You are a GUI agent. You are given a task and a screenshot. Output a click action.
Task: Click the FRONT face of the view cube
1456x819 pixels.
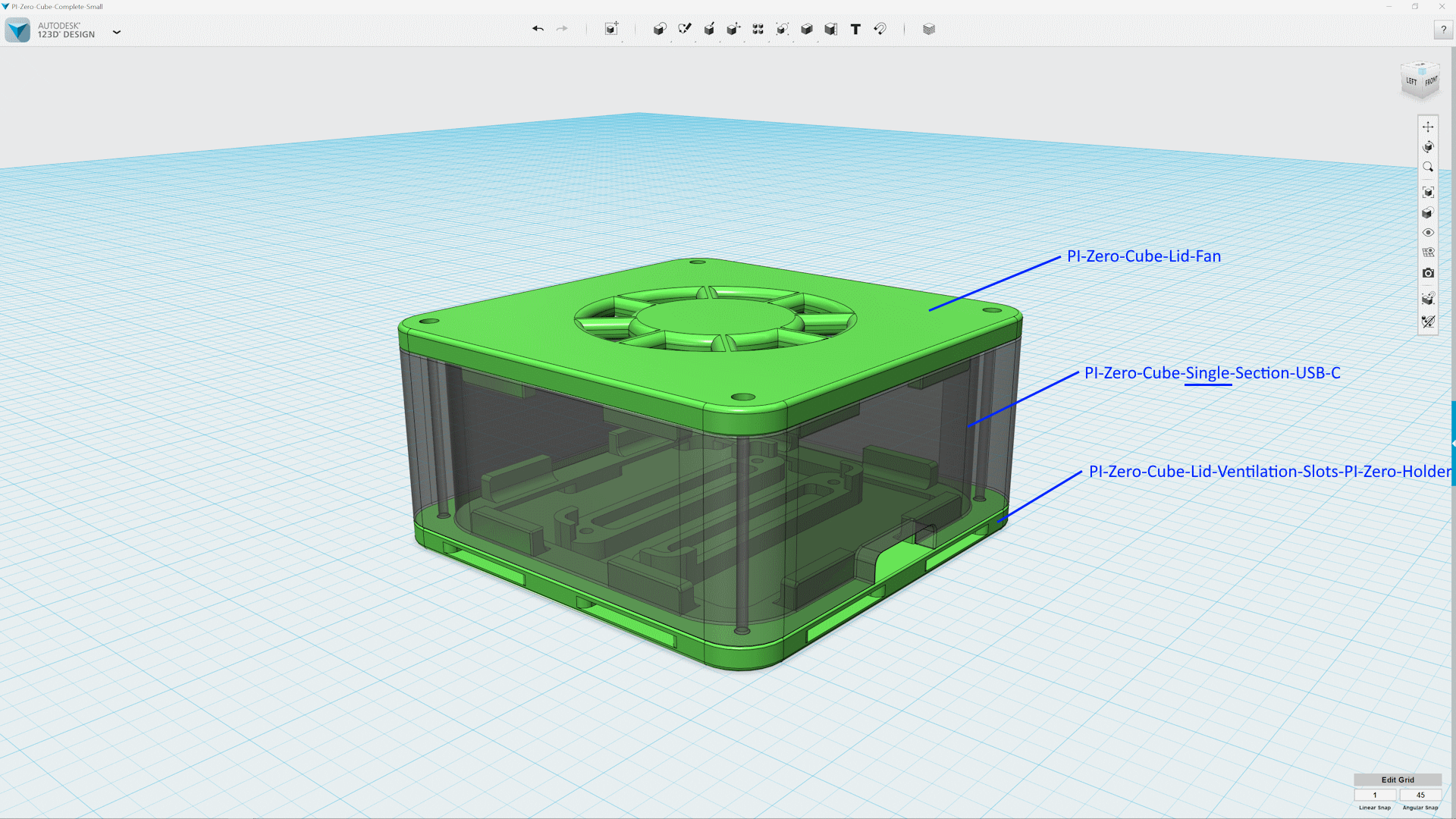pos(1430,82)
